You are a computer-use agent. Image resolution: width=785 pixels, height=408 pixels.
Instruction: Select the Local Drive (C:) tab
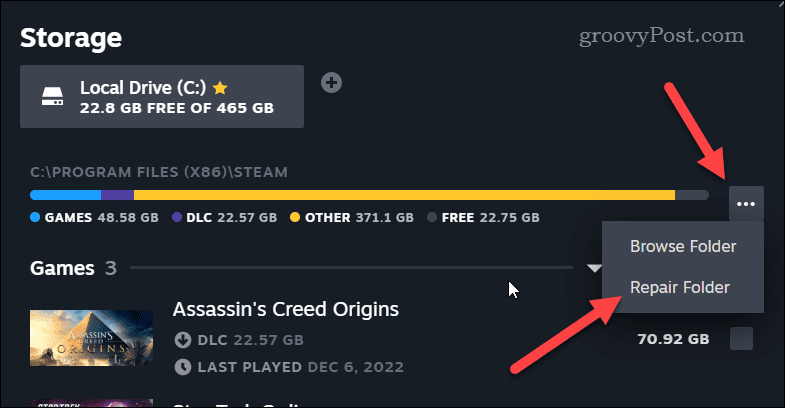(x=161, y=97)
